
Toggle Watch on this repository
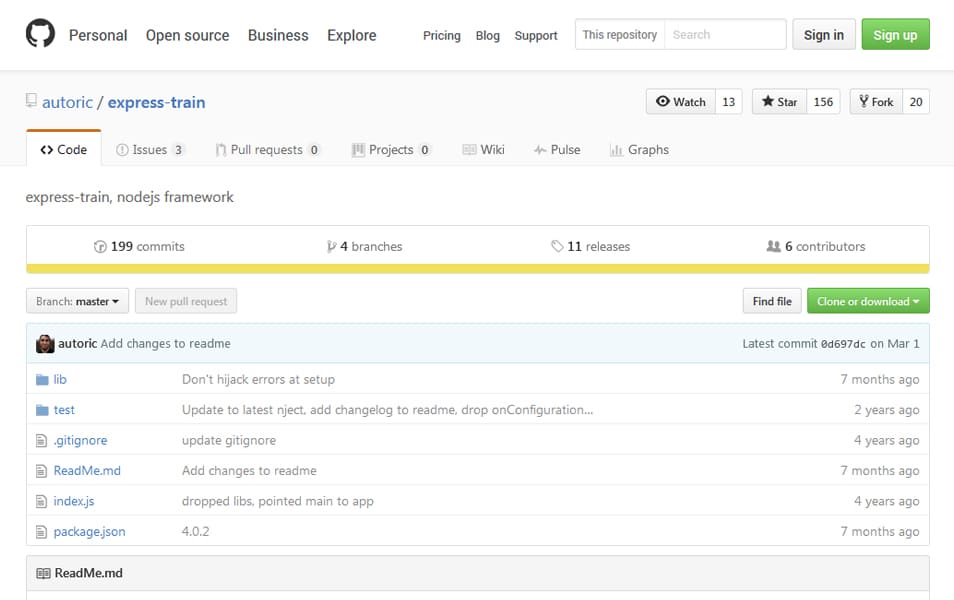[x=681, y=102]
